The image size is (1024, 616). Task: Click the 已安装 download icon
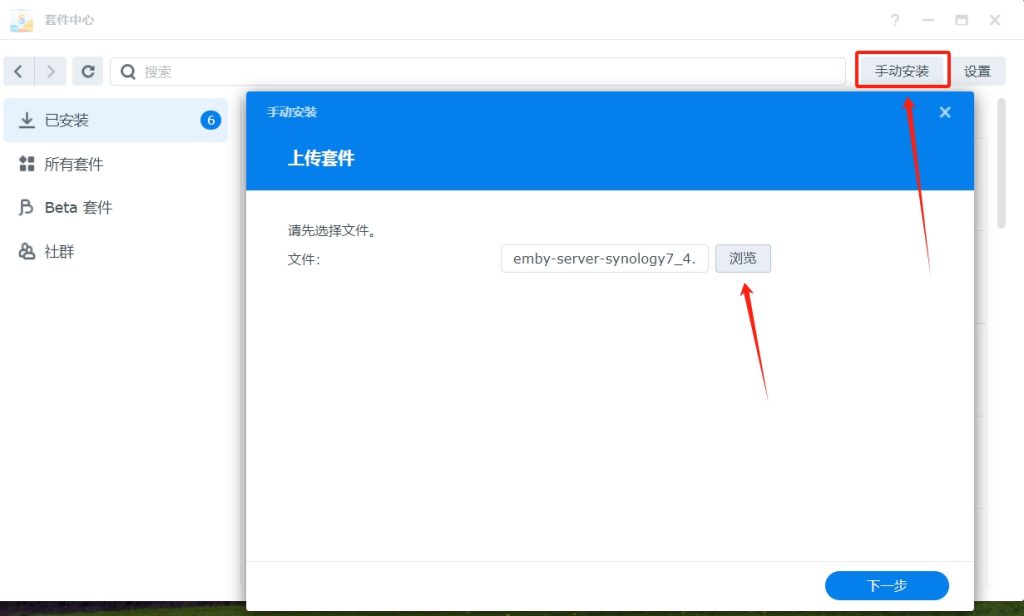tap(27, 120)
